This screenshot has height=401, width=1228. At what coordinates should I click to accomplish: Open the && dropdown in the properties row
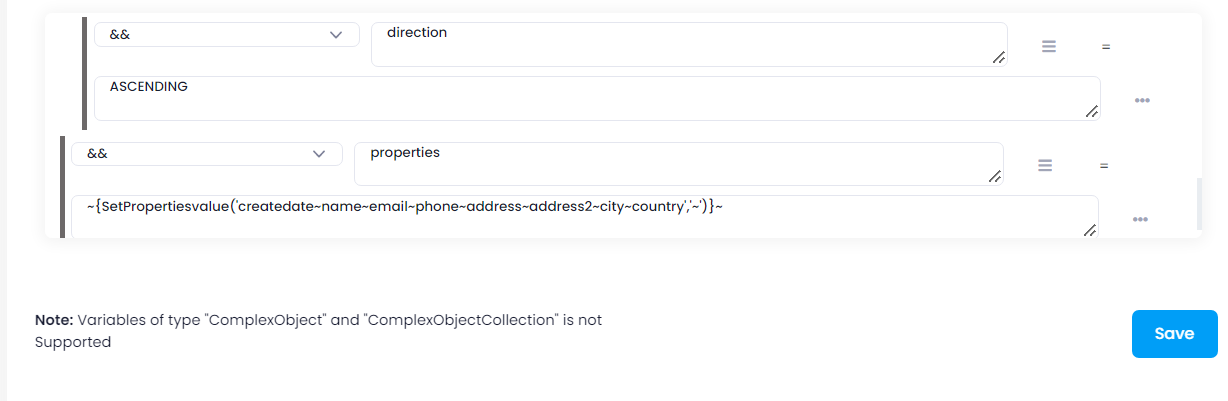(206, 154)
